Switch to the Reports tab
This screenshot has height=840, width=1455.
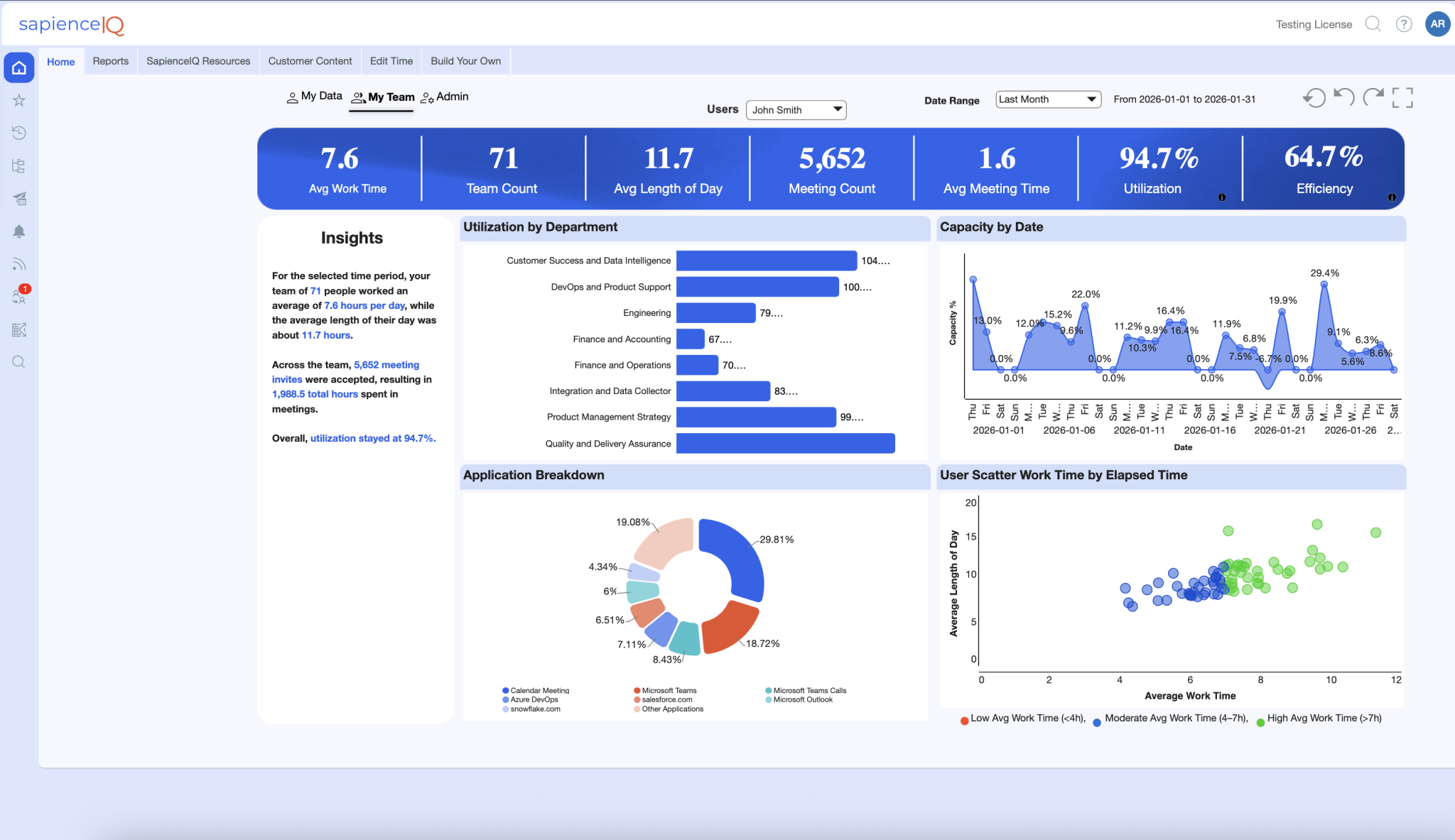[x=111, y=61]
